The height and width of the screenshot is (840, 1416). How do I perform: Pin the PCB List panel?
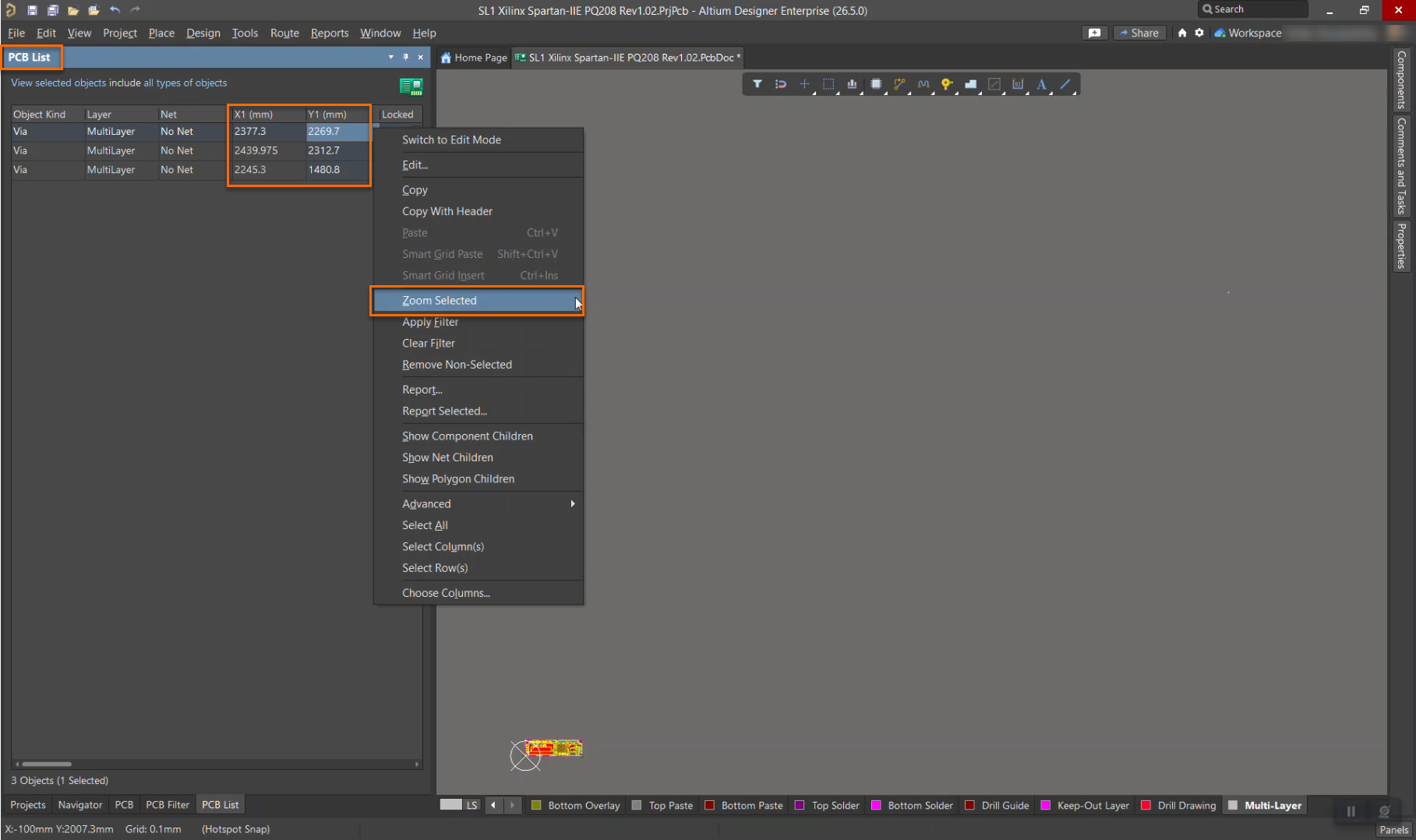pos(405,57)
